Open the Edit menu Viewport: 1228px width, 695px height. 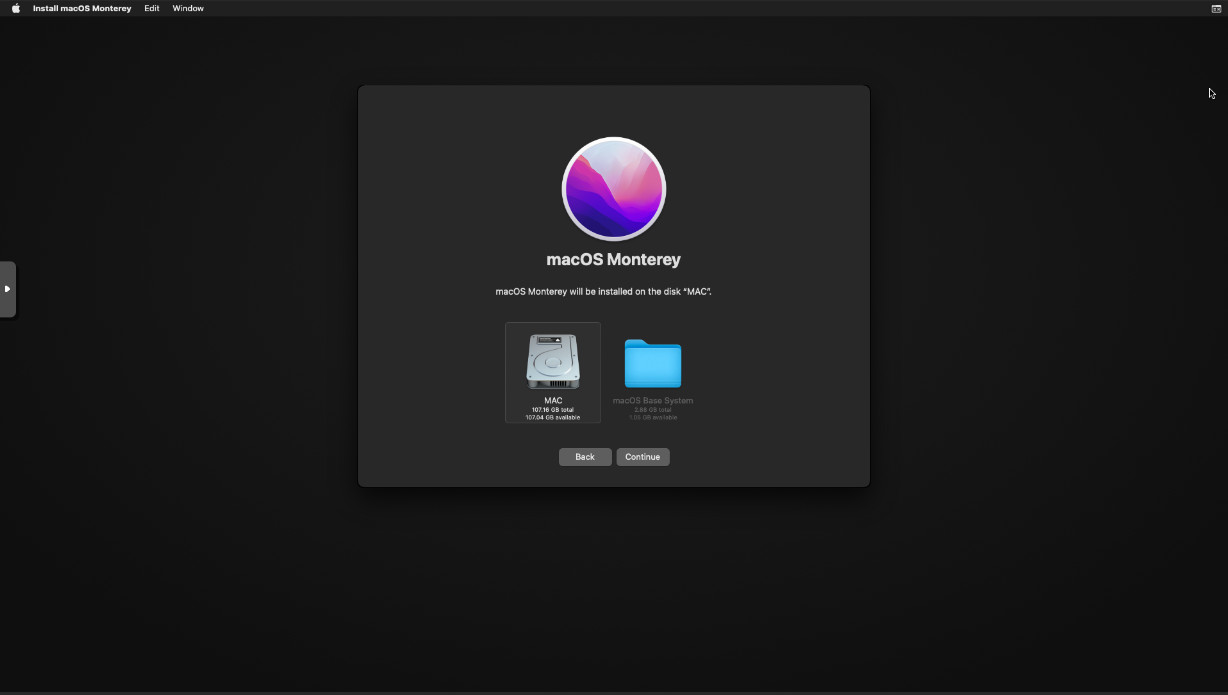(151, 8)
